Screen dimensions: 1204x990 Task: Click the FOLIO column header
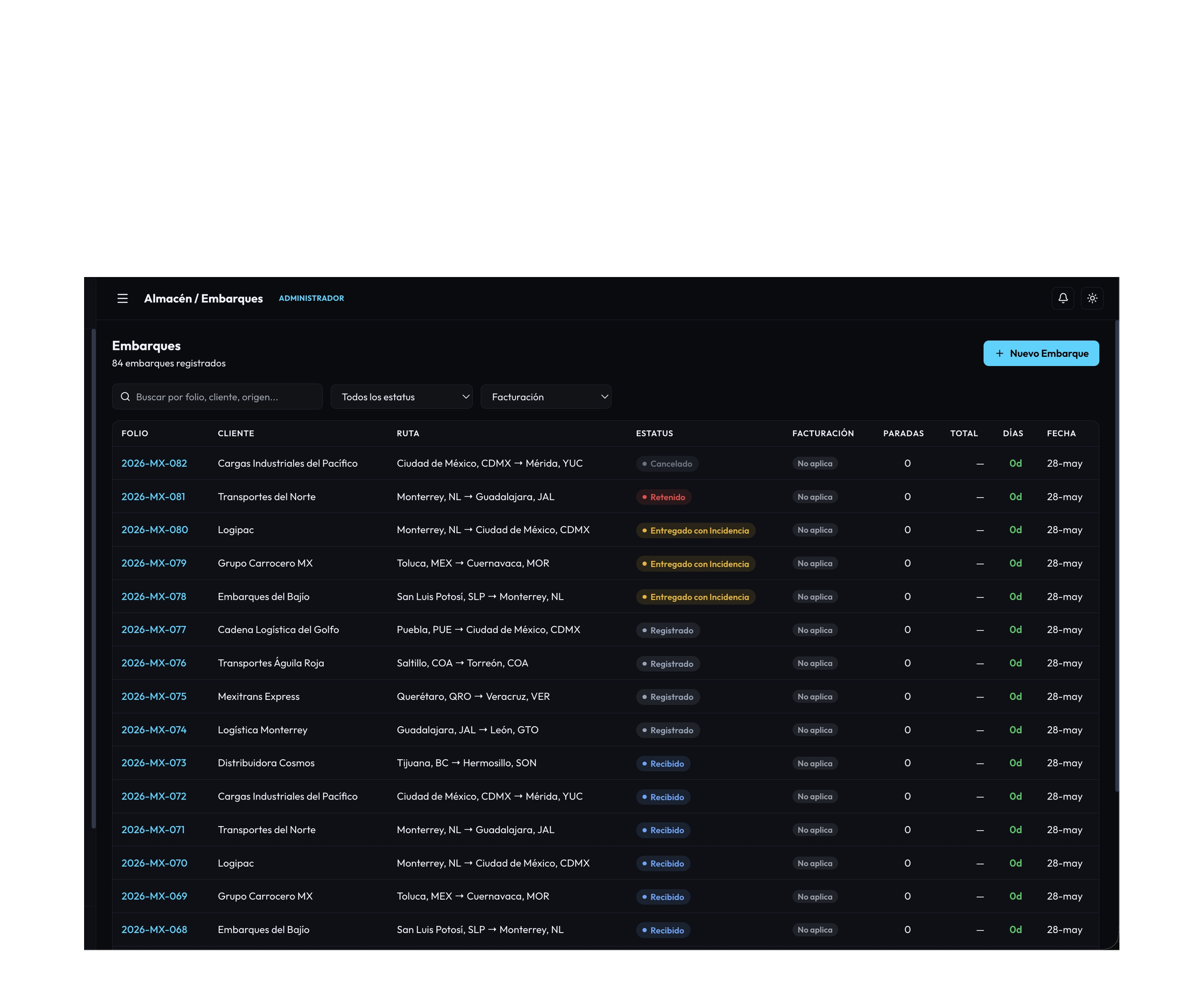coord(135,434)
